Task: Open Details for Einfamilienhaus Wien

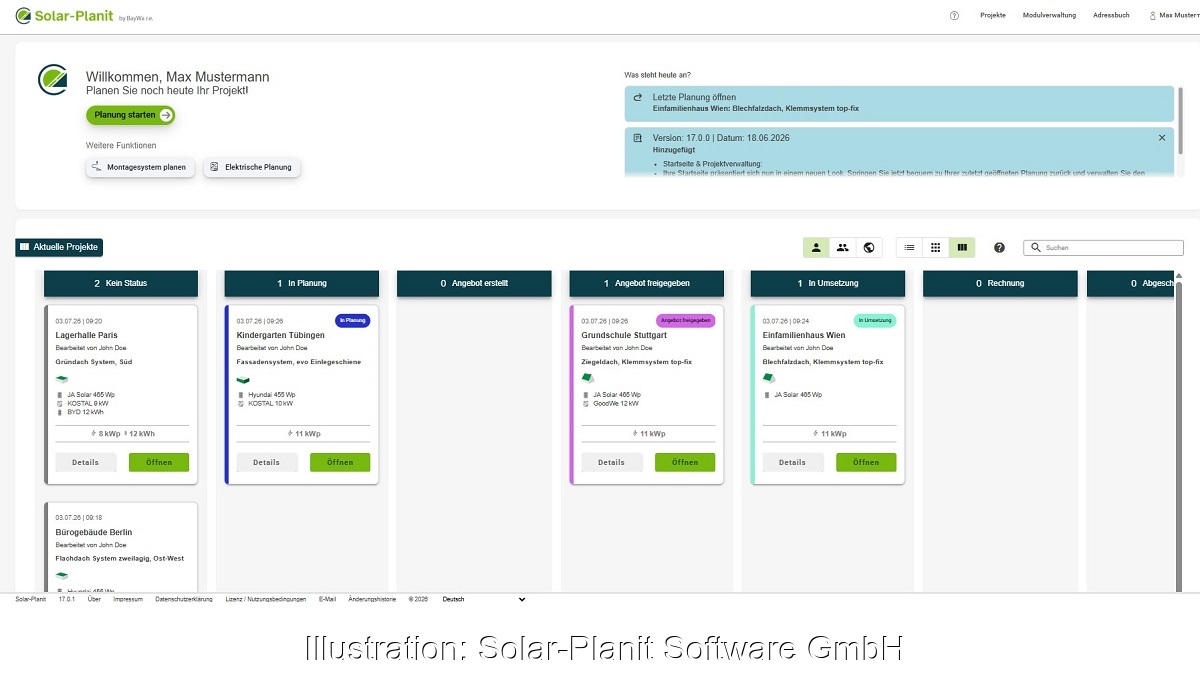Action: point(793,462)
